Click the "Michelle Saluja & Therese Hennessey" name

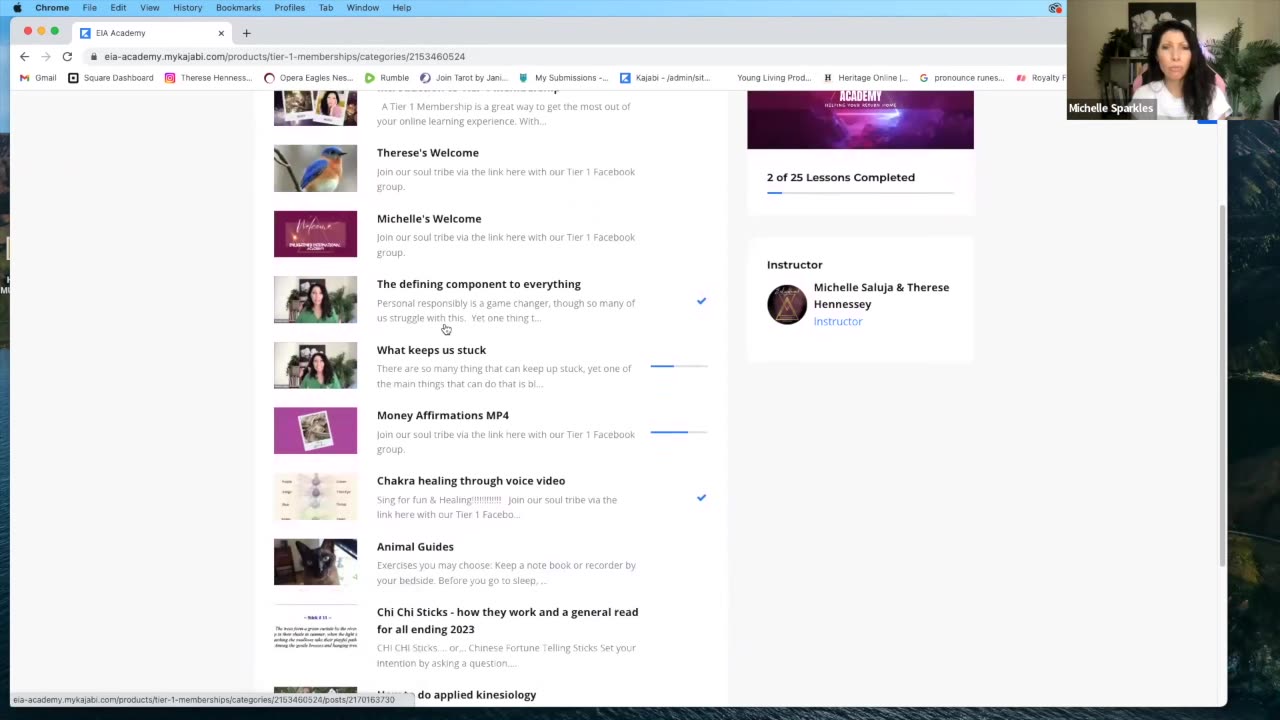pos(881,296)
